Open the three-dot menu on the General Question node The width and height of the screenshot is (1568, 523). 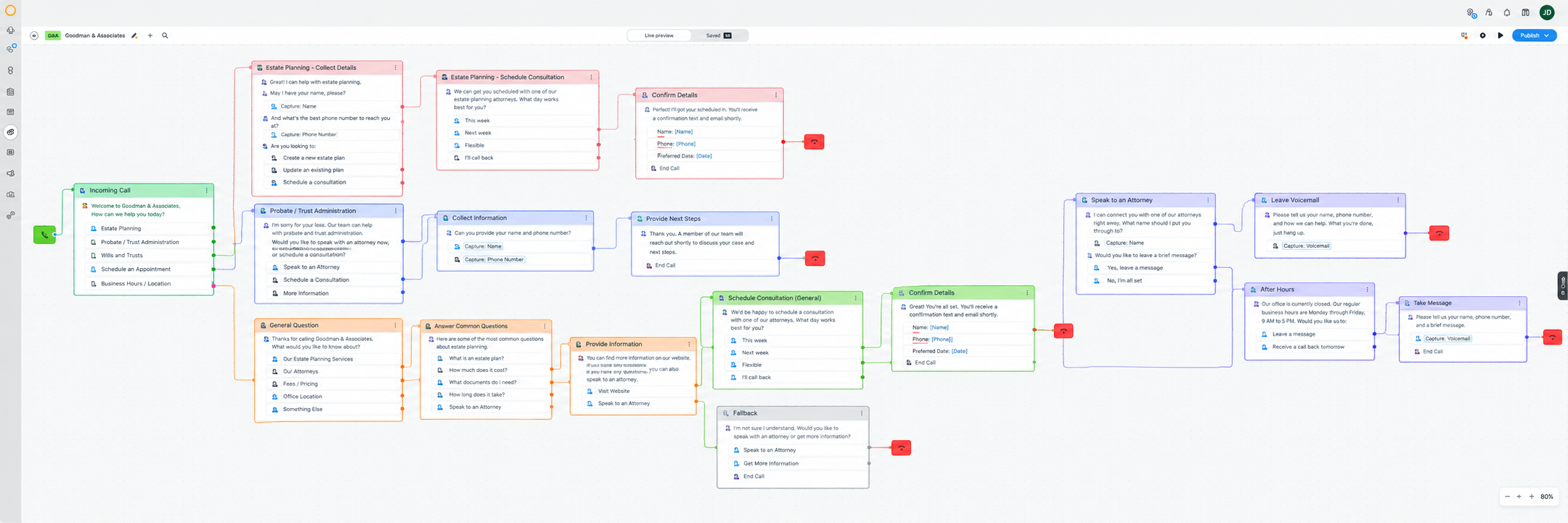click(395, 326)
